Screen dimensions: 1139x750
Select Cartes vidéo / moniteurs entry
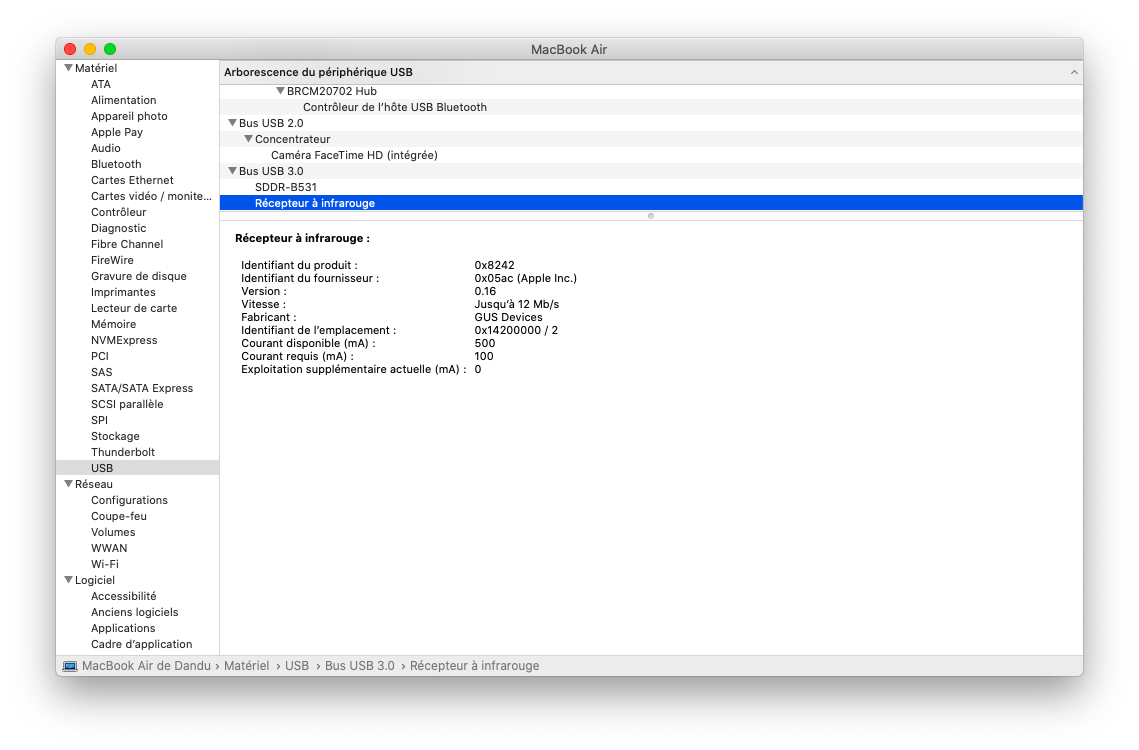pos(151,195)
